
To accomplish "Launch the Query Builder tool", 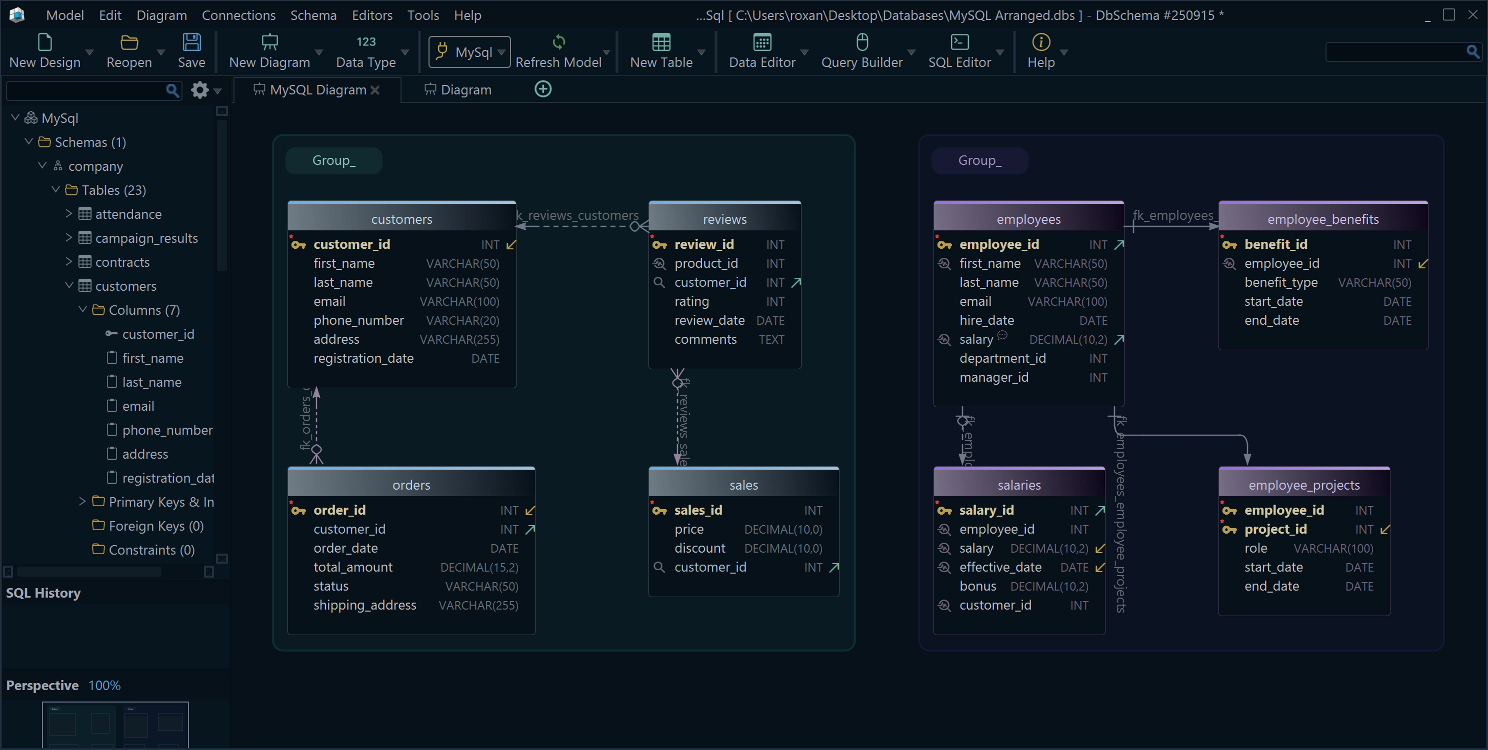I will pyautogui.click(x=862, y=43).
